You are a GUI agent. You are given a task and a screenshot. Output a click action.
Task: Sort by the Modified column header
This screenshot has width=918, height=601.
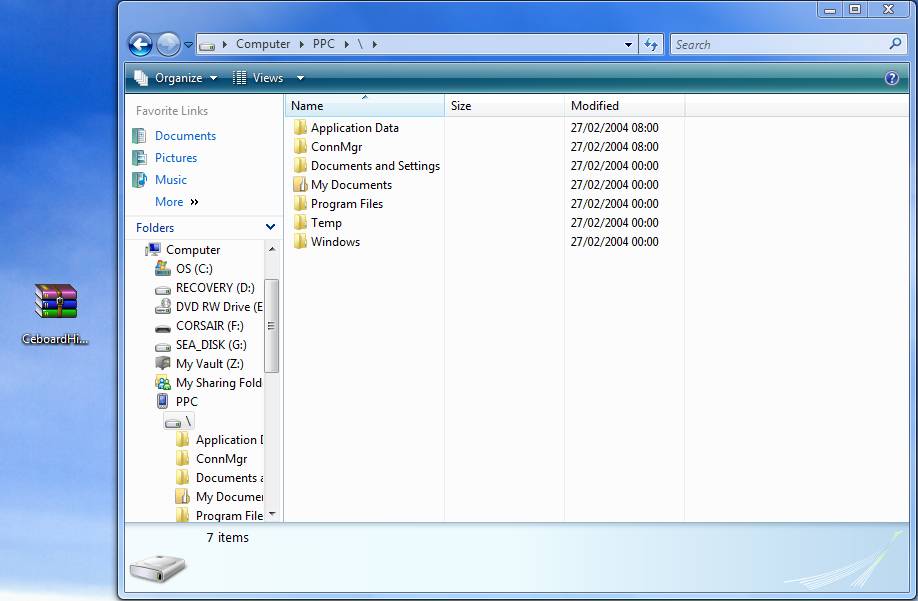(595, 106)
